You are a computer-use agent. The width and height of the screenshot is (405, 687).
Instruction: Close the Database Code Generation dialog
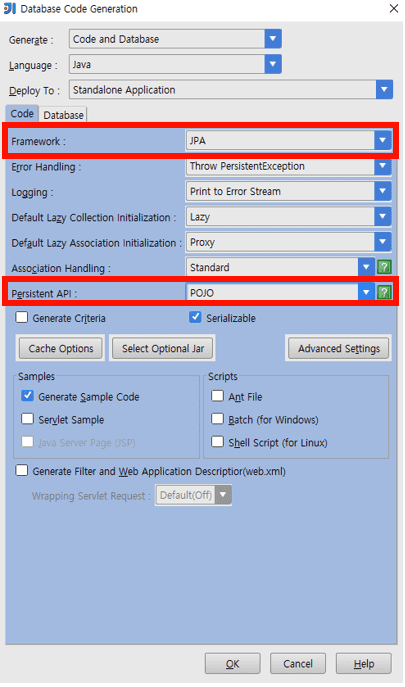click(x=394, y=8)
